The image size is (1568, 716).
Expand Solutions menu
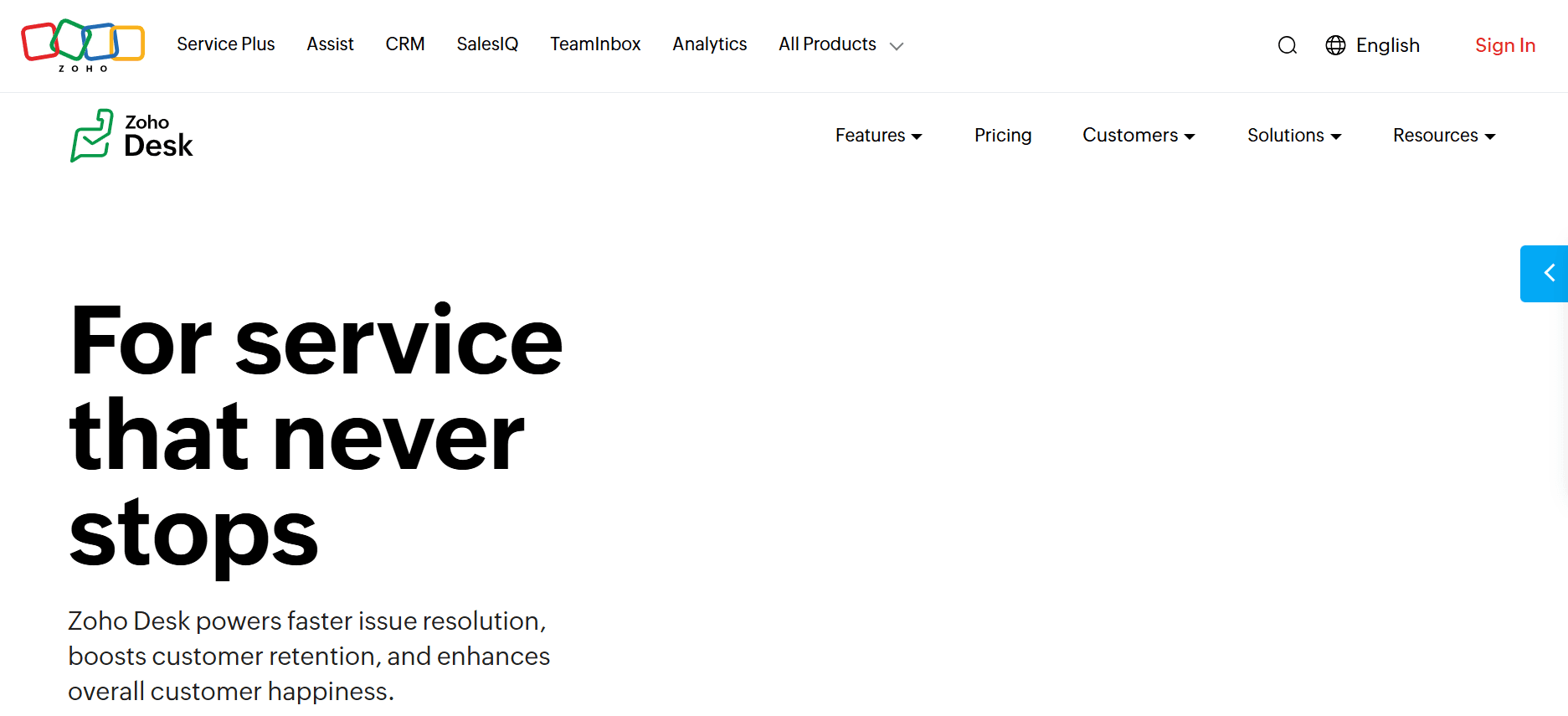[1294, 136]
